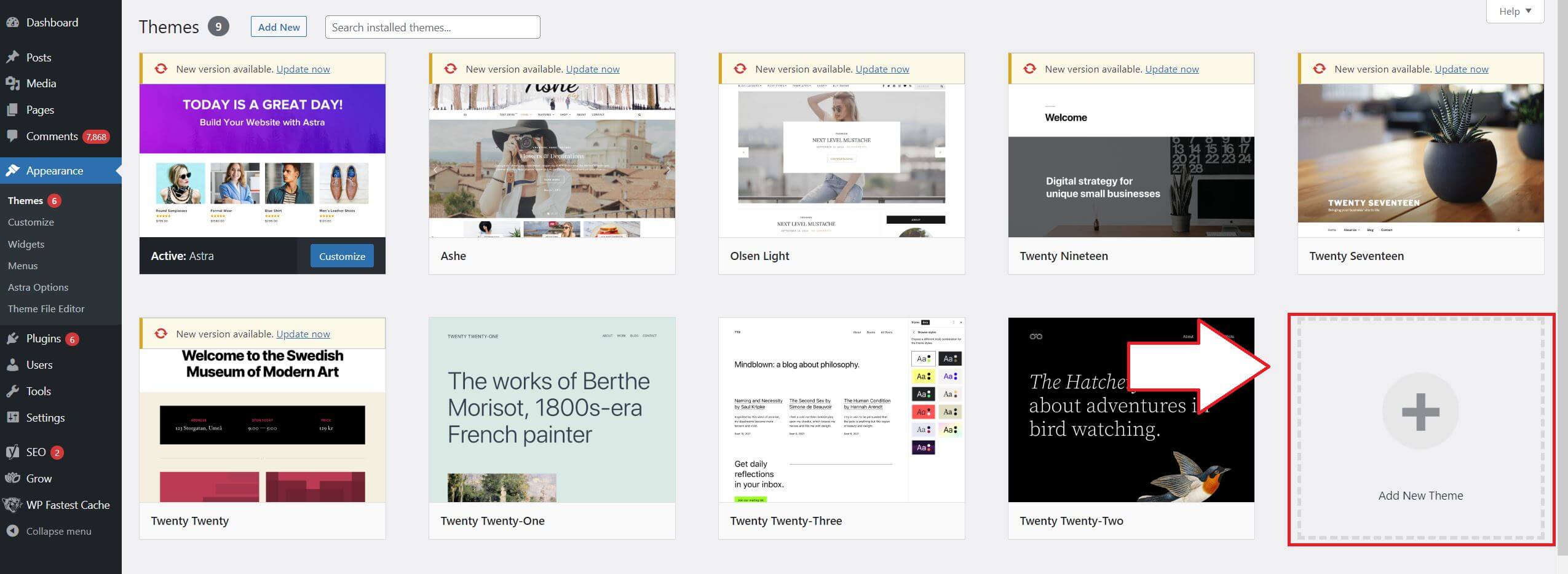The image size is (1568, 574).
Task: Open Astra Options
Action: 38,287
